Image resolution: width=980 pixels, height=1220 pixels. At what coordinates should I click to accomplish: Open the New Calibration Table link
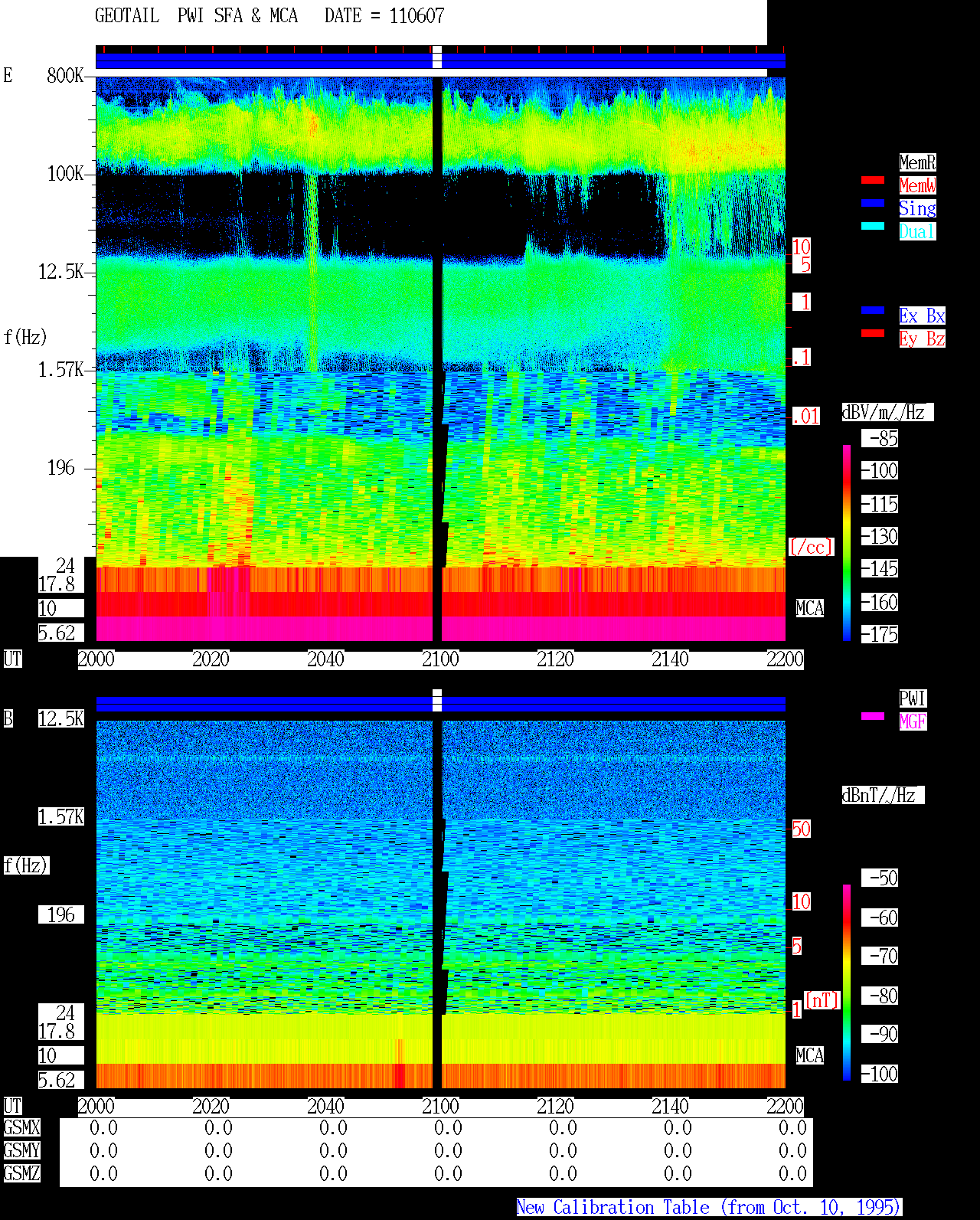point(709,1207)
